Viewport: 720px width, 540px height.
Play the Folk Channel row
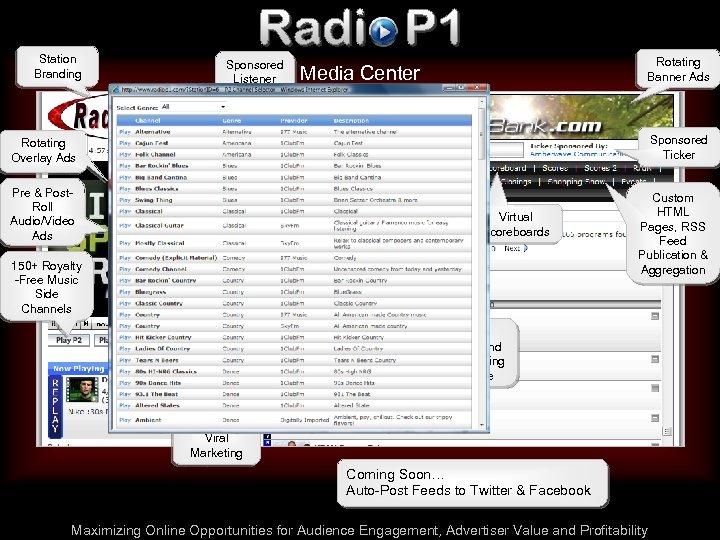(x=125, y=155)
